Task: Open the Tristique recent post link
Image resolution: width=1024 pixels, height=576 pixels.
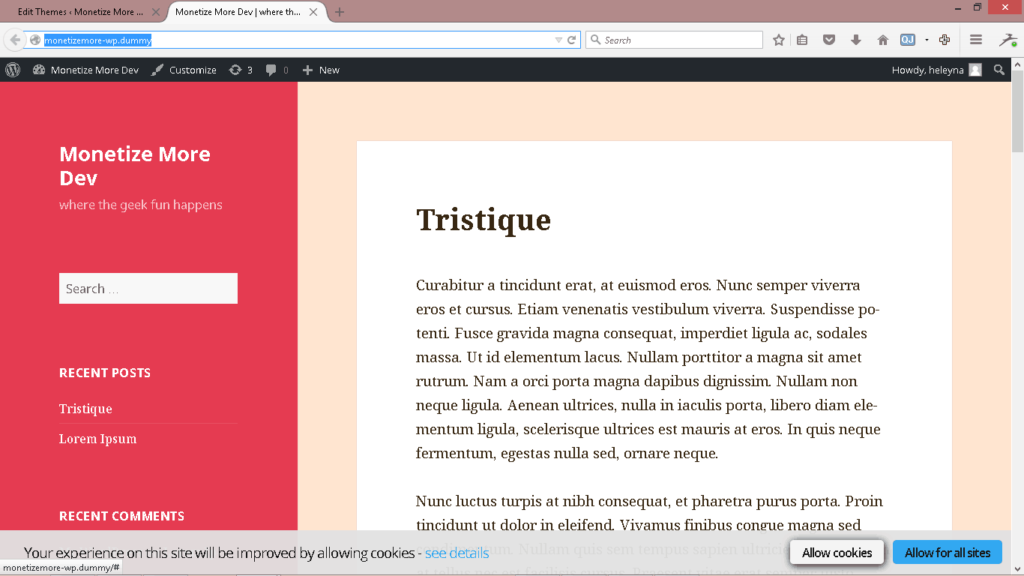Action: point(86,409)
